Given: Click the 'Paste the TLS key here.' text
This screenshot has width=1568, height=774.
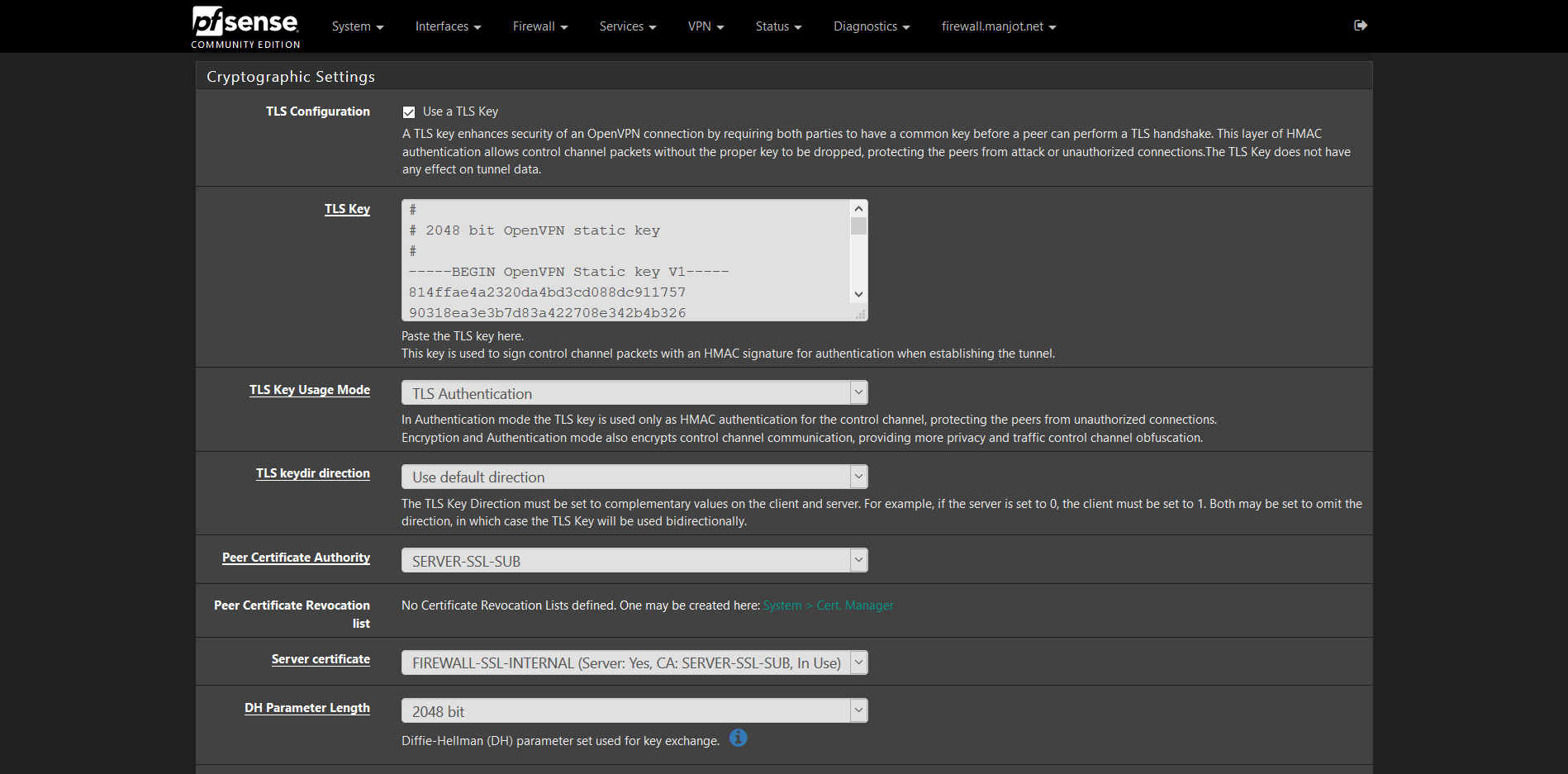Looking at the screenshot, I should (x=463, y=336).
